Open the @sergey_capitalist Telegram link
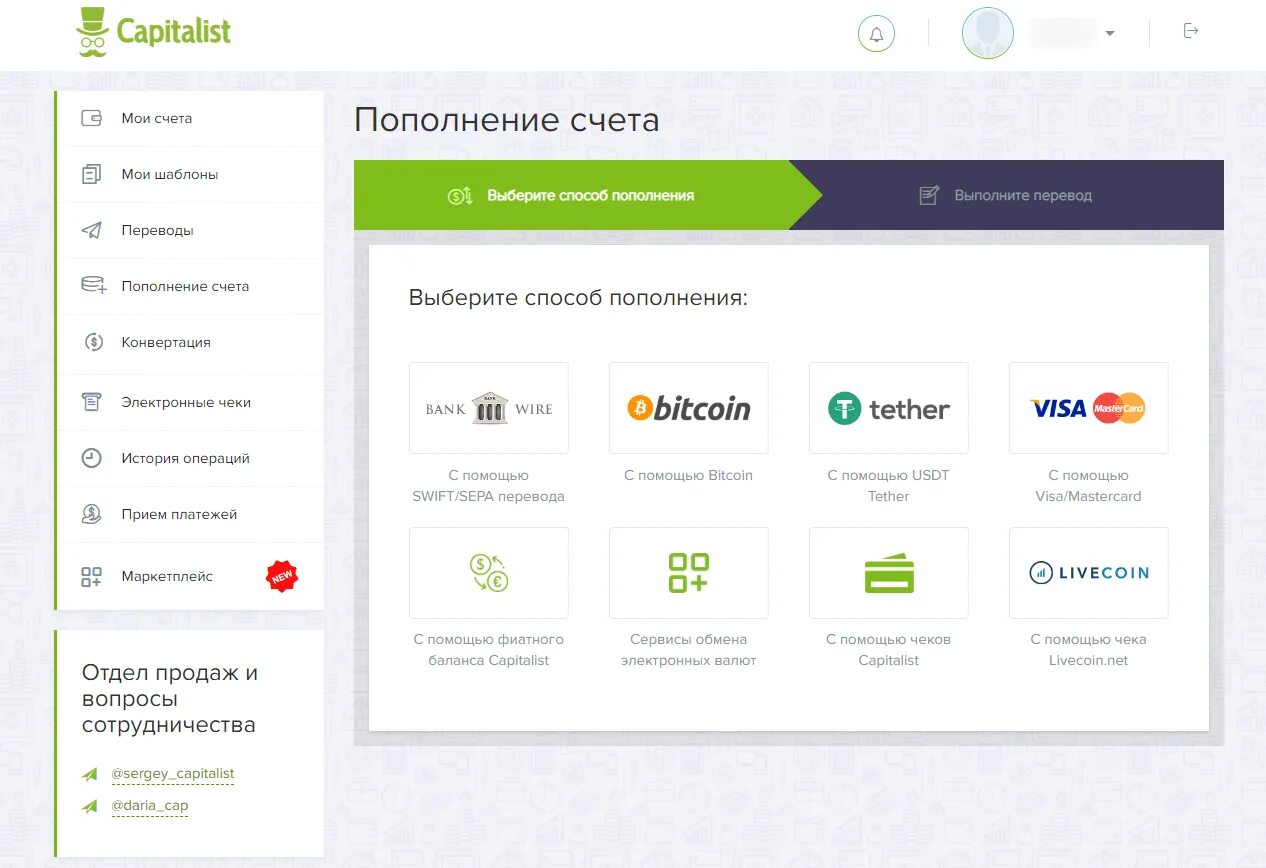The height and width of the screenshot is (868, 1266). tap(173, 774)
